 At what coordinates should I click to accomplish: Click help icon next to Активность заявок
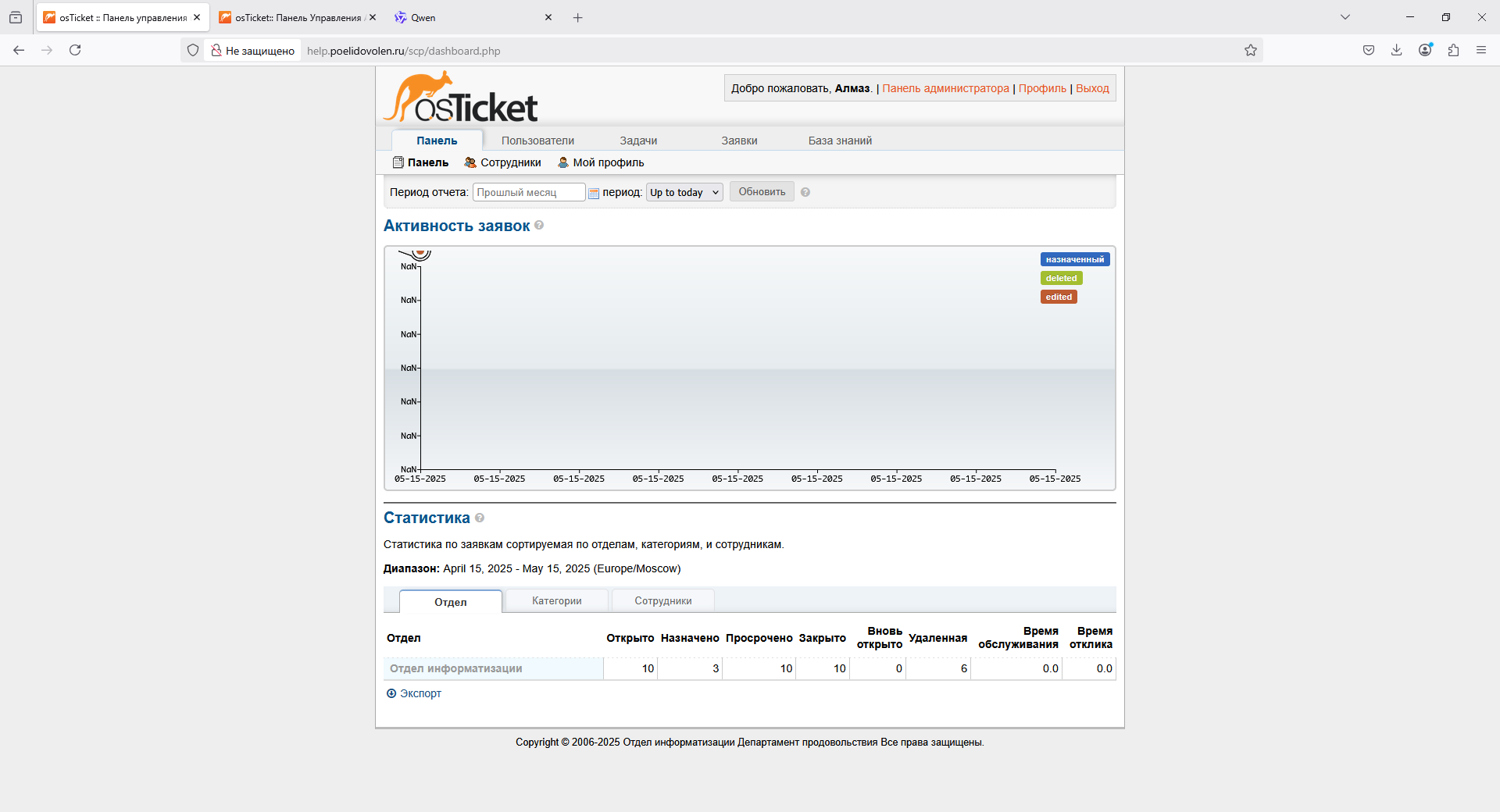(x=539, y=226)
